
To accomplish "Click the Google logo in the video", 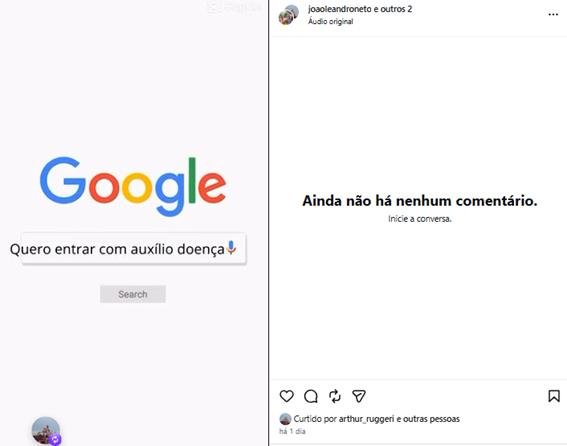I will 133,186.
